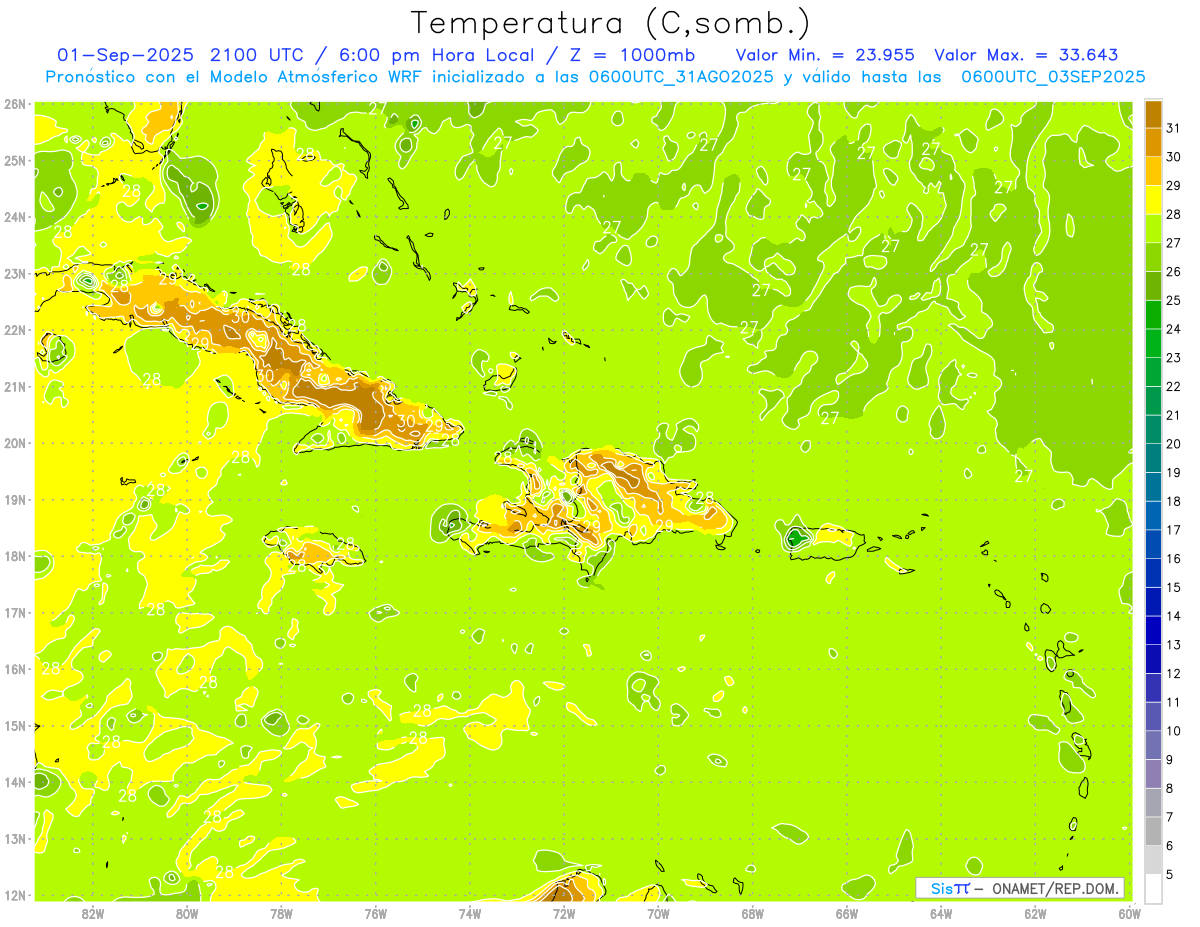Click the 18N latitude axis label

pyautogui.click(x=14, y=556)
